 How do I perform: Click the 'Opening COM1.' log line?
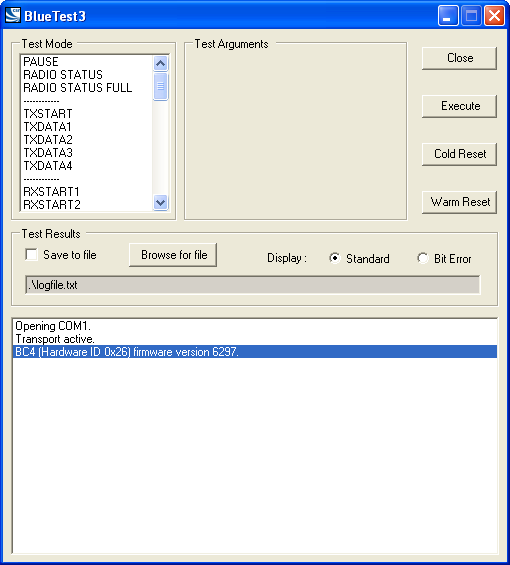tap(255, 326)
